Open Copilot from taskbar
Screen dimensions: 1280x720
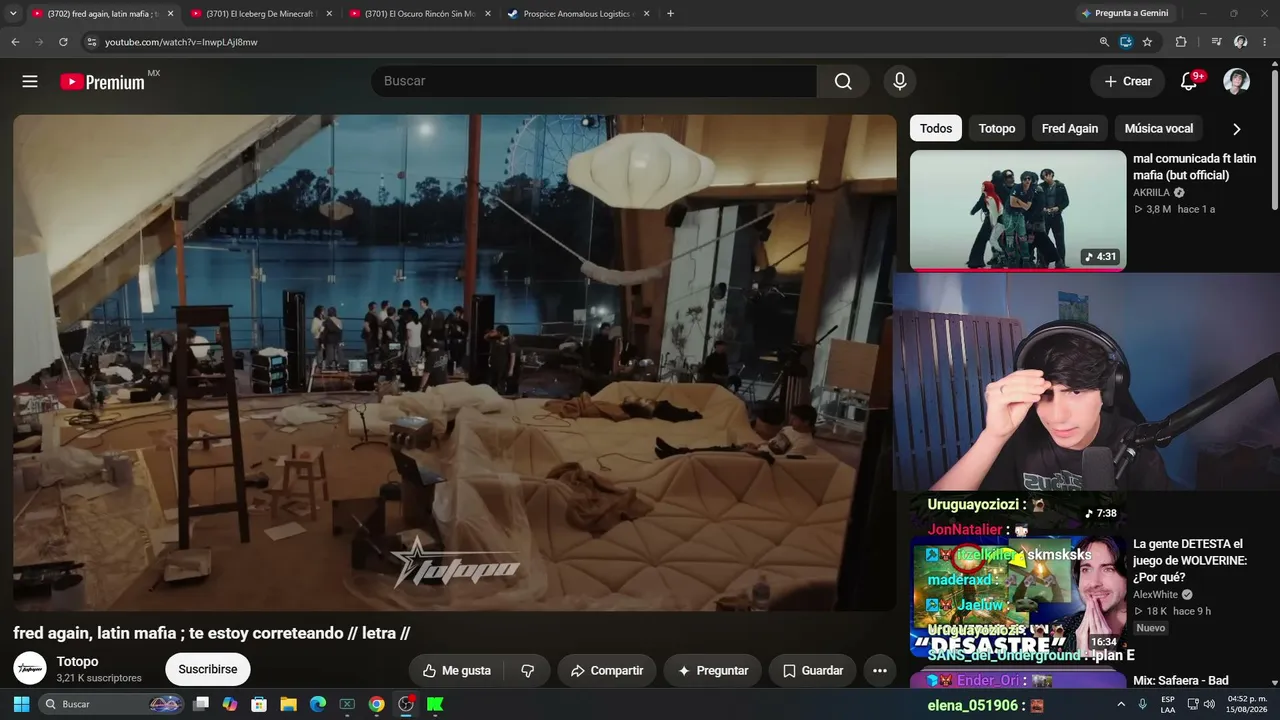pos(230,704)
